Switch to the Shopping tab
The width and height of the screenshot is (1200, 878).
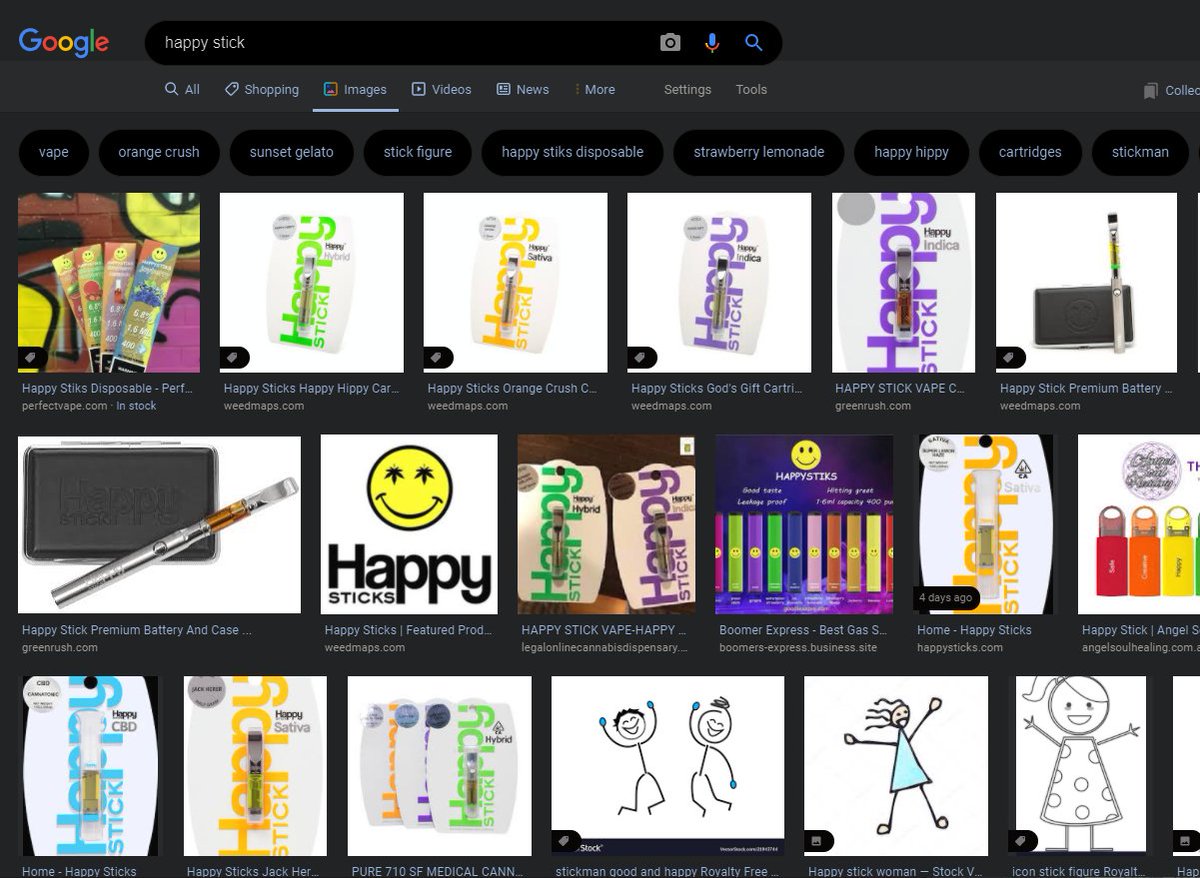262,89
